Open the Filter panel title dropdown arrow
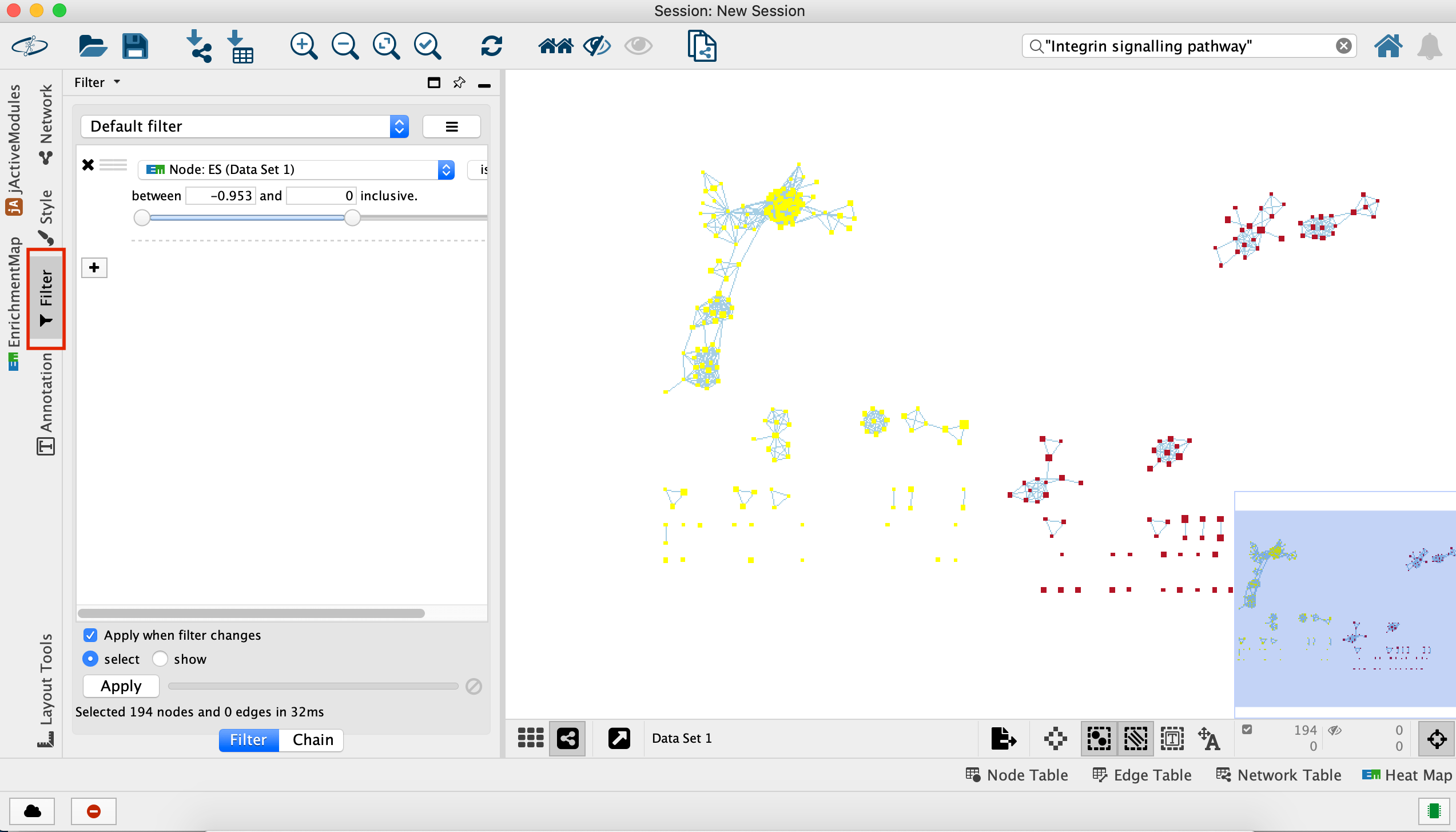The width and height of the screenshot is (1456, 832). [117, 82]
